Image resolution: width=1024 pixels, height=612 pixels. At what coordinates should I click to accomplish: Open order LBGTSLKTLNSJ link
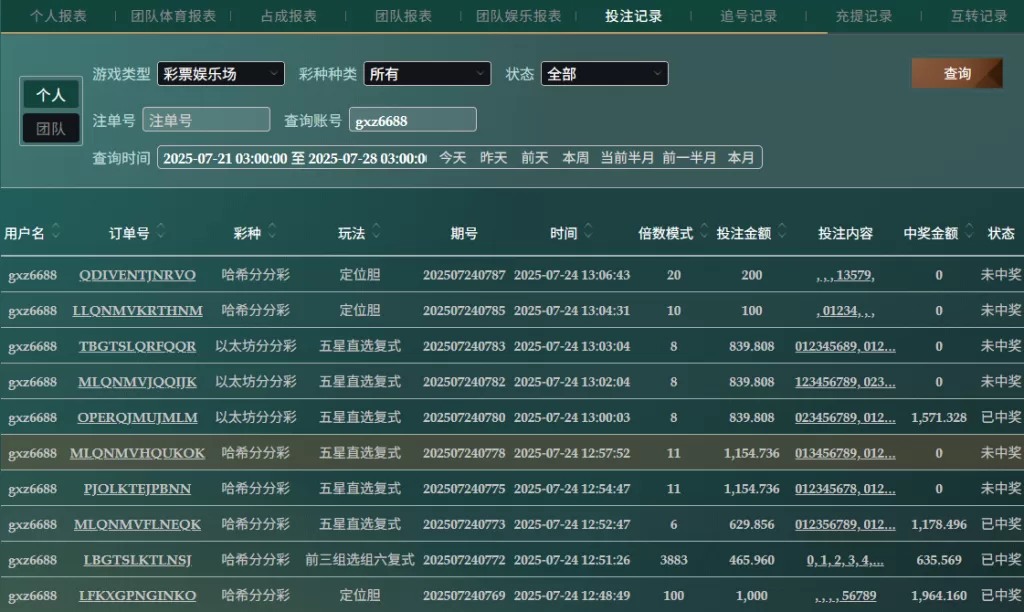[x=137, y=560]
